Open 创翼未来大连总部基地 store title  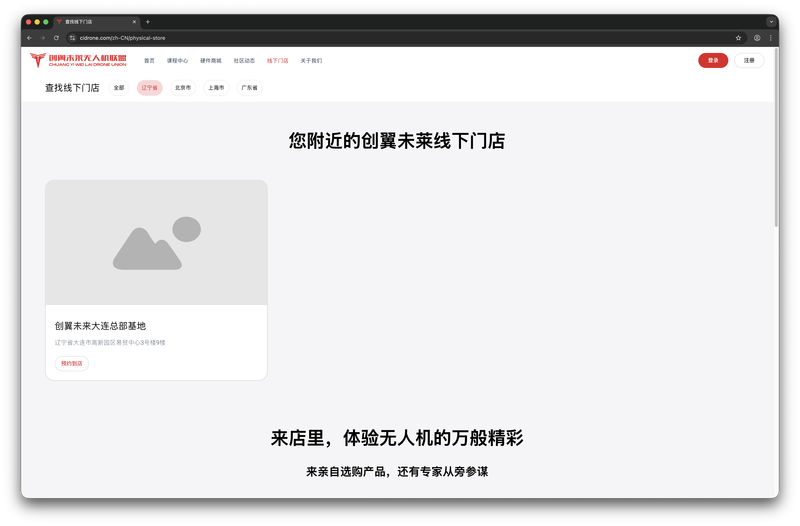pyautogui.click(x=101, y=326)
